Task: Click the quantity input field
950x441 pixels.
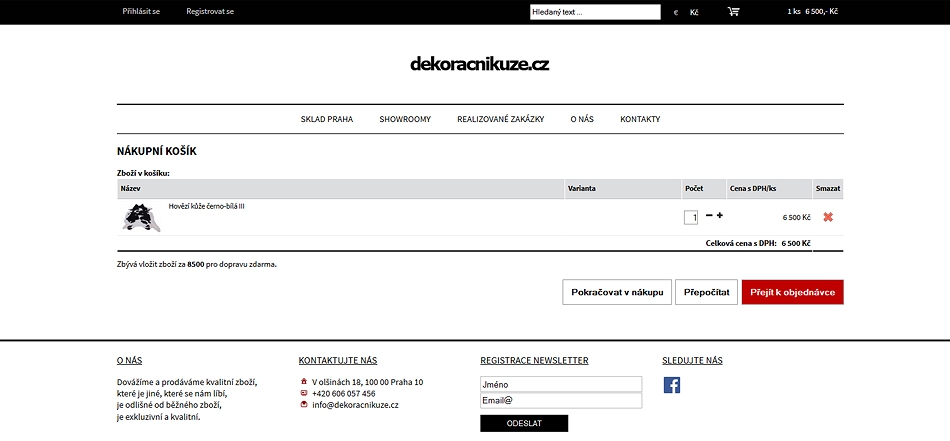Action: pyautogui.click(x=691, y=217)
